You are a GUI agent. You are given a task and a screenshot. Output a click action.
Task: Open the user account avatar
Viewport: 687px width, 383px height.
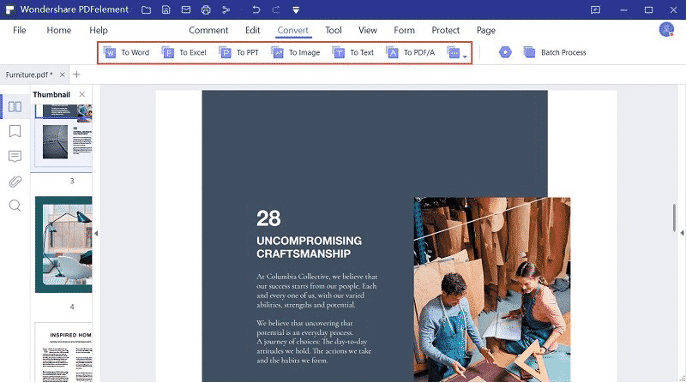pos(666,30)
